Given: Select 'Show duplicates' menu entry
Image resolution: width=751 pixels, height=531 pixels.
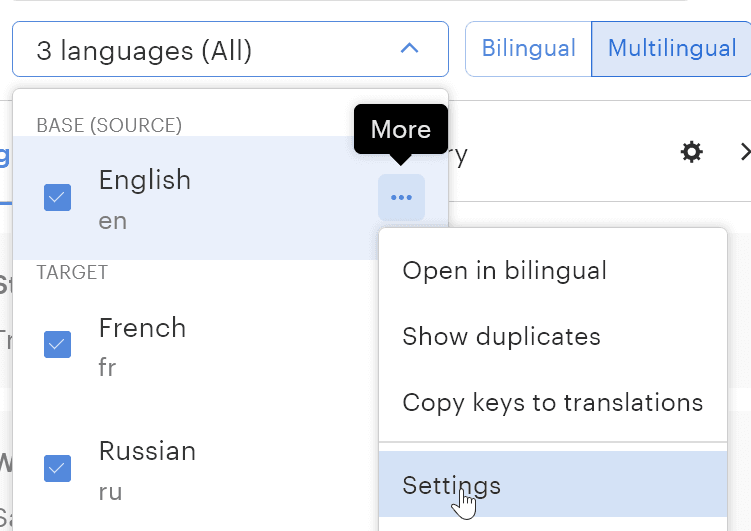Looking at the screenshot, I should coord(501,336).
